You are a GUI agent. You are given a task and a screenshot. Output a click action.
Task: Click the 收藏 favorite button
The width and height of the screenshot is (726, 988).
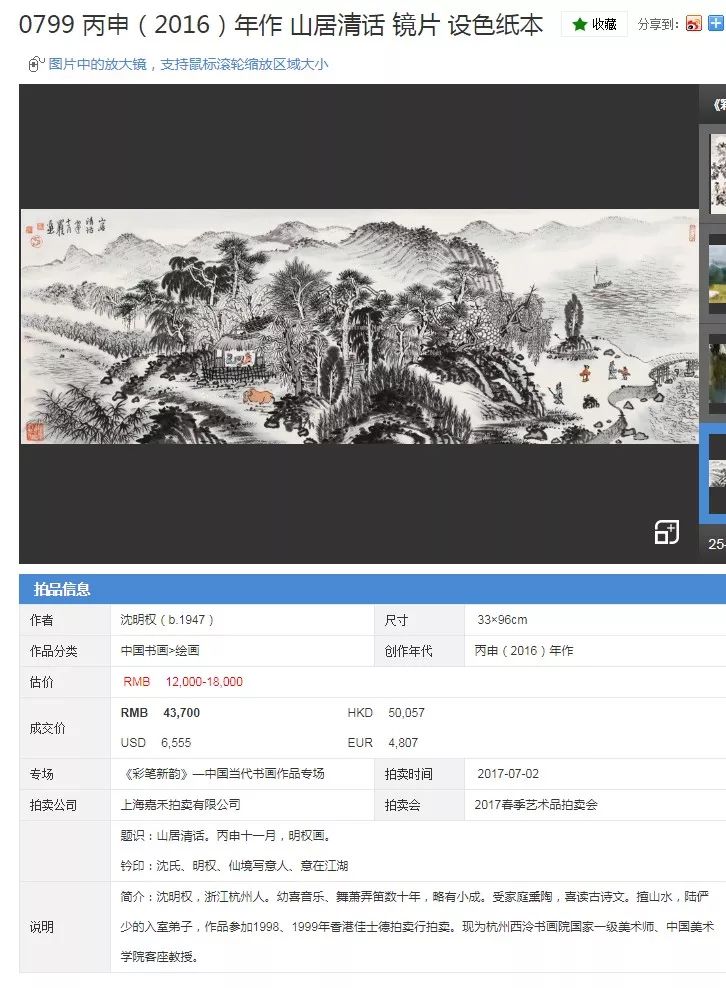594,25
